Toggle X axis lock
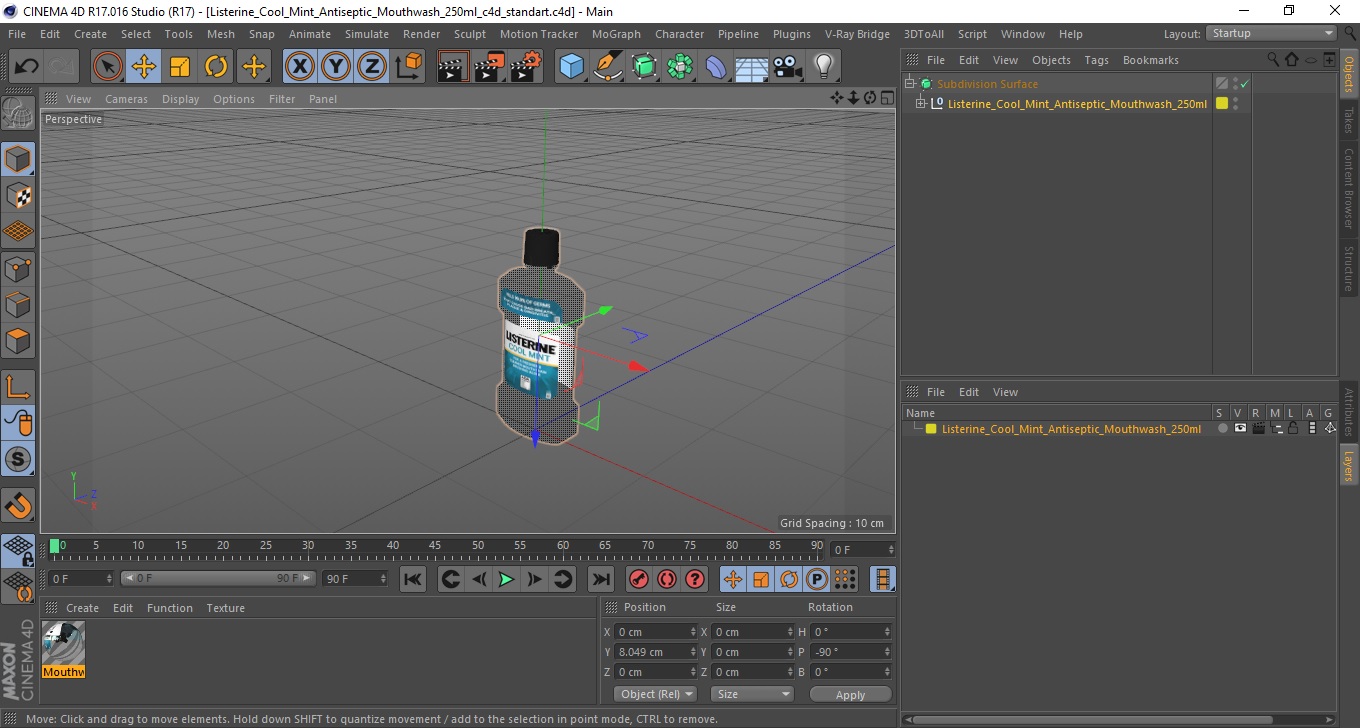The width and height of the screenshot is (1360, 728). (300, 67)
